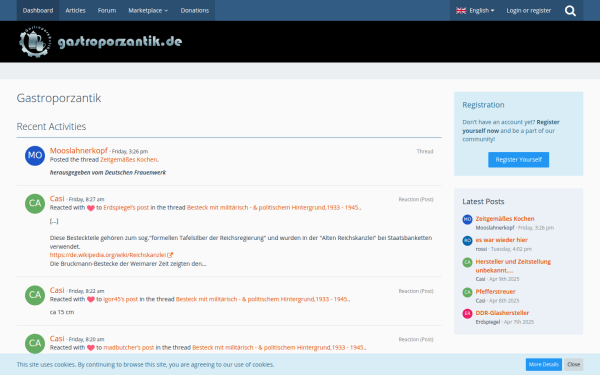This screenshot has height=375, width=600.
Task: Open the Besteck thread link in the 8:20 am entry
Action: click(x=279, y=347)
